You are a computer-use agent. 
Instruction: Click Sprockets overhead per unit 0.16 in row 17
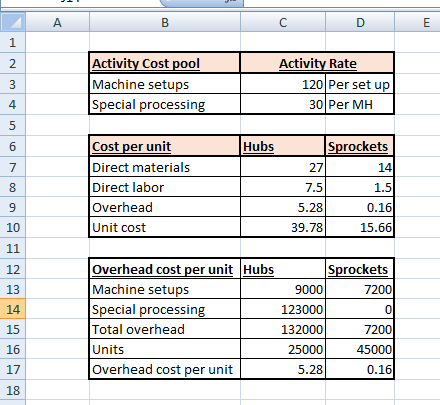(360, 369)
